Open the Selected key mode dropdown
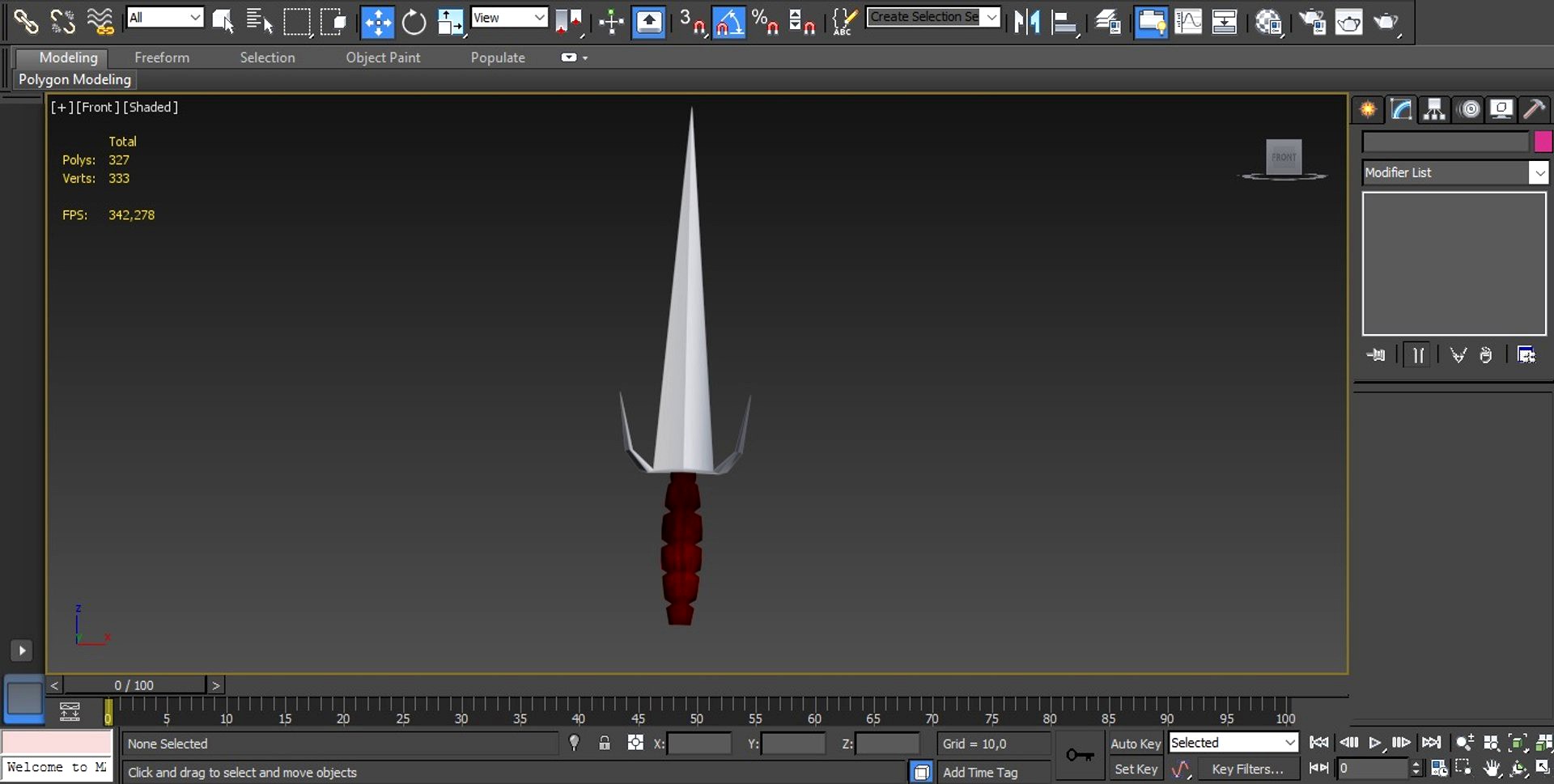This screenshot has height=784, width=1554. tap(1233, 743)
